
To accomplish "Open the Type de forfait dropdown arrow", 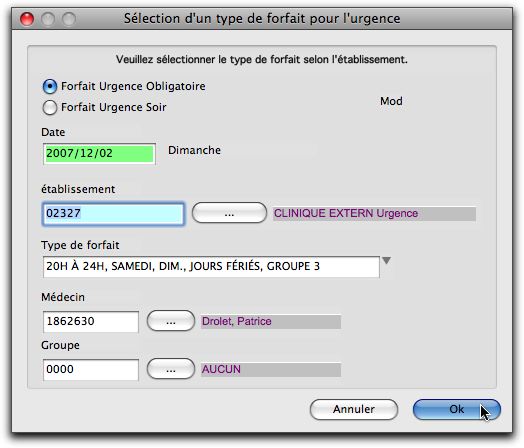I will coord(386,261).
